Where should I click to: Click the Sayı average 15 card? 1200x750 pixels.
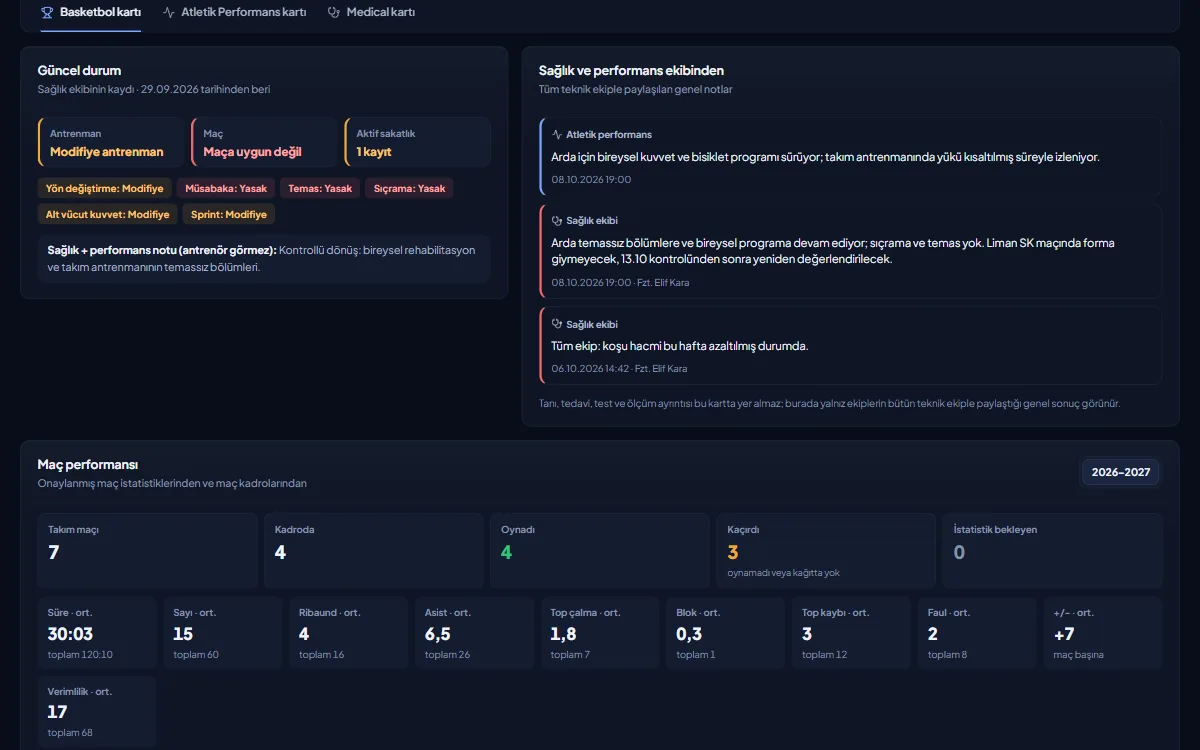223,633
